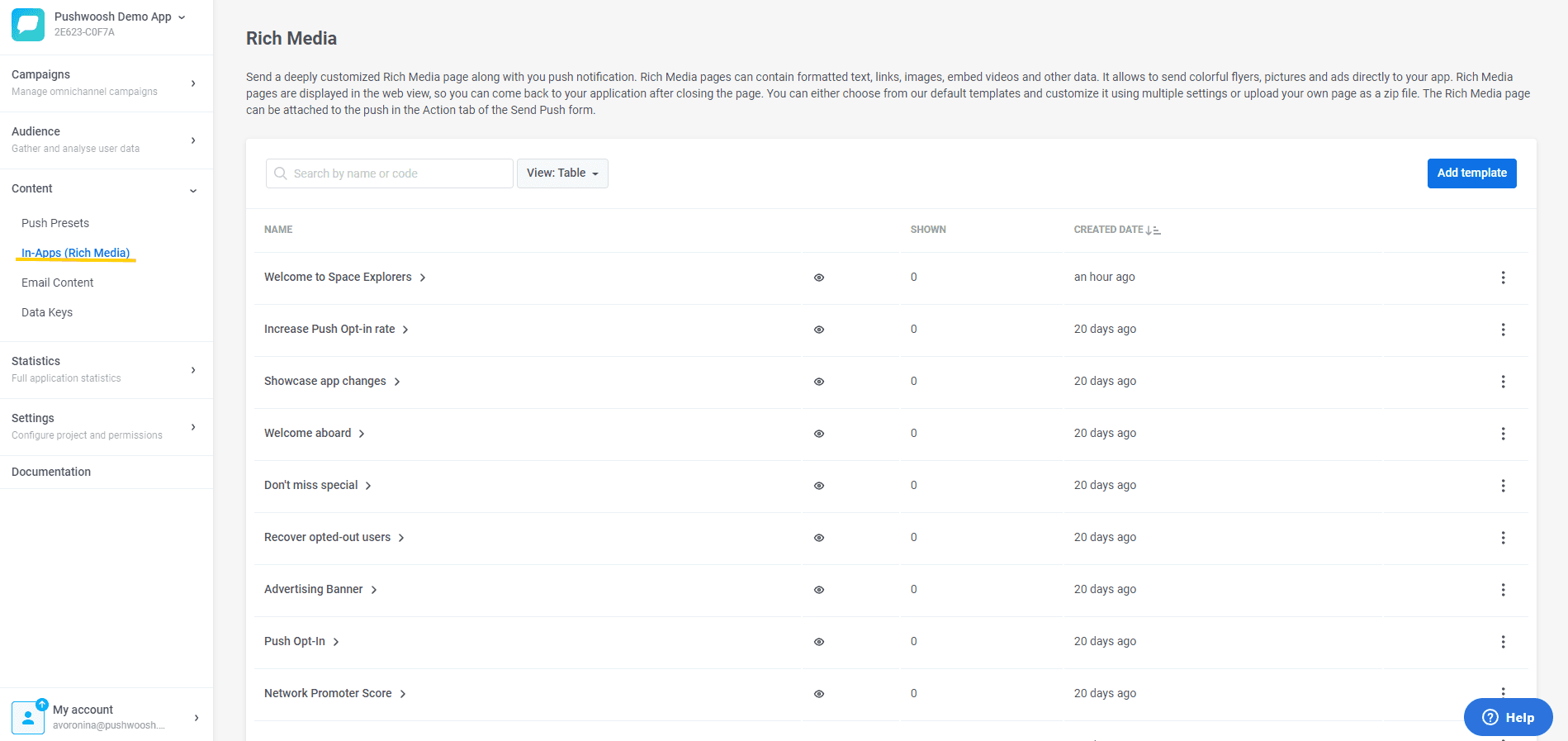The height and width of the screenshot is (741, 1568).
Task: Open three-dot menu for Welcome to Space Explorers
Action: pyautogui.click(x=1503, y=278)
